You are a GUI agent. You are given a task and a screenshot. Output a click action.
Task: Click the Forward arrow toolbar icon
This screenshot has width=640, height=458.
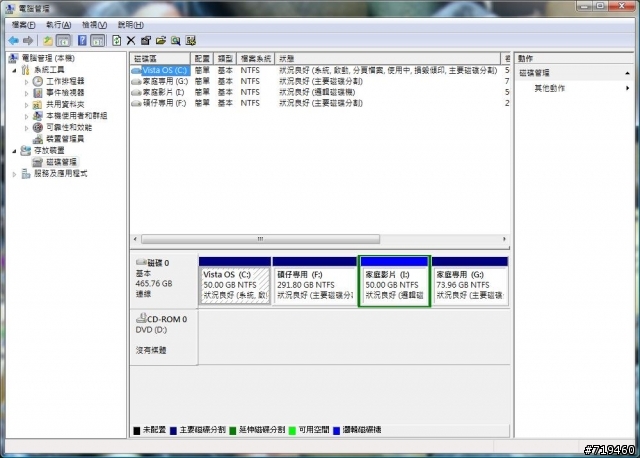[28, 40]
